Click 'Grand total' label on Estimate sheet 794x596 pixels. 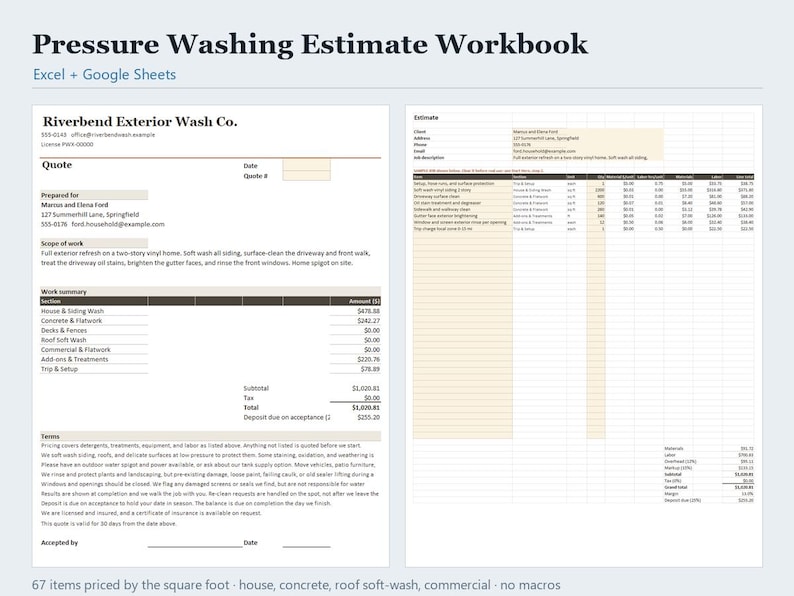point(676,487)
